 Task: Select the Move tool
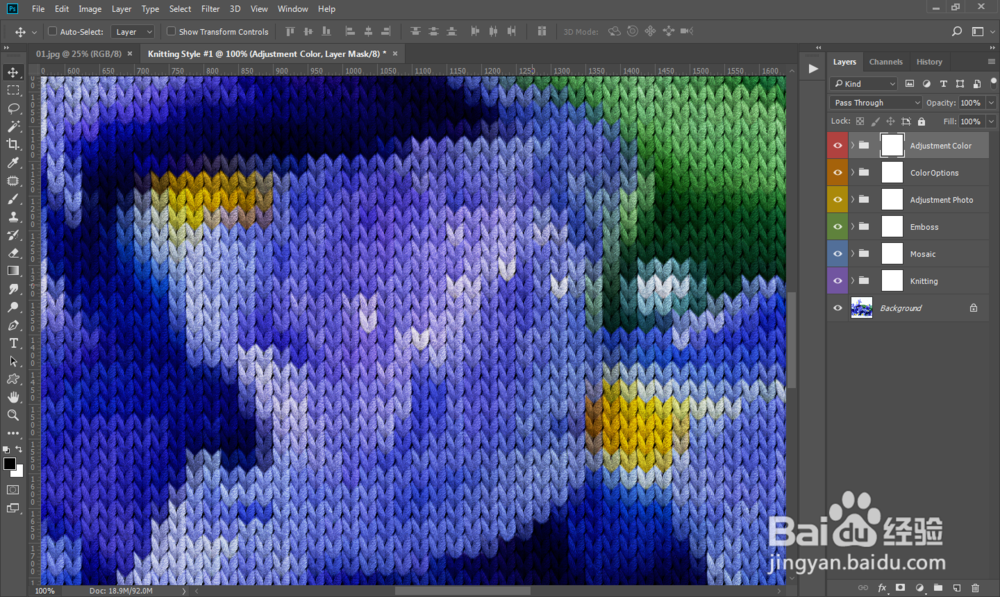click(13, 72)
